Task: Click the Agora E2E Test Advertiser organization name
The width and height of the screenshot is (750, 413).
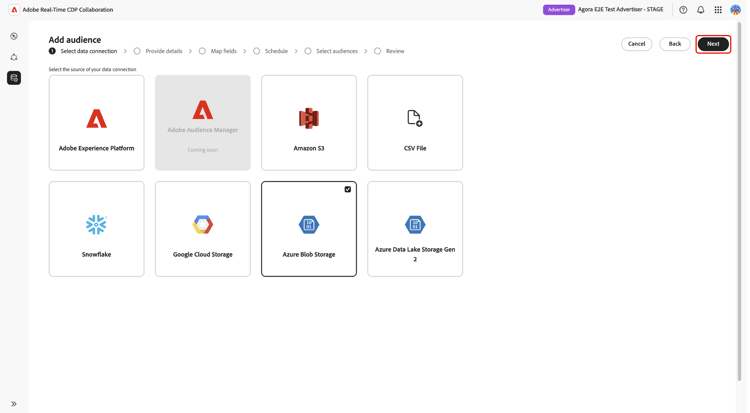Action: (620, 10)
